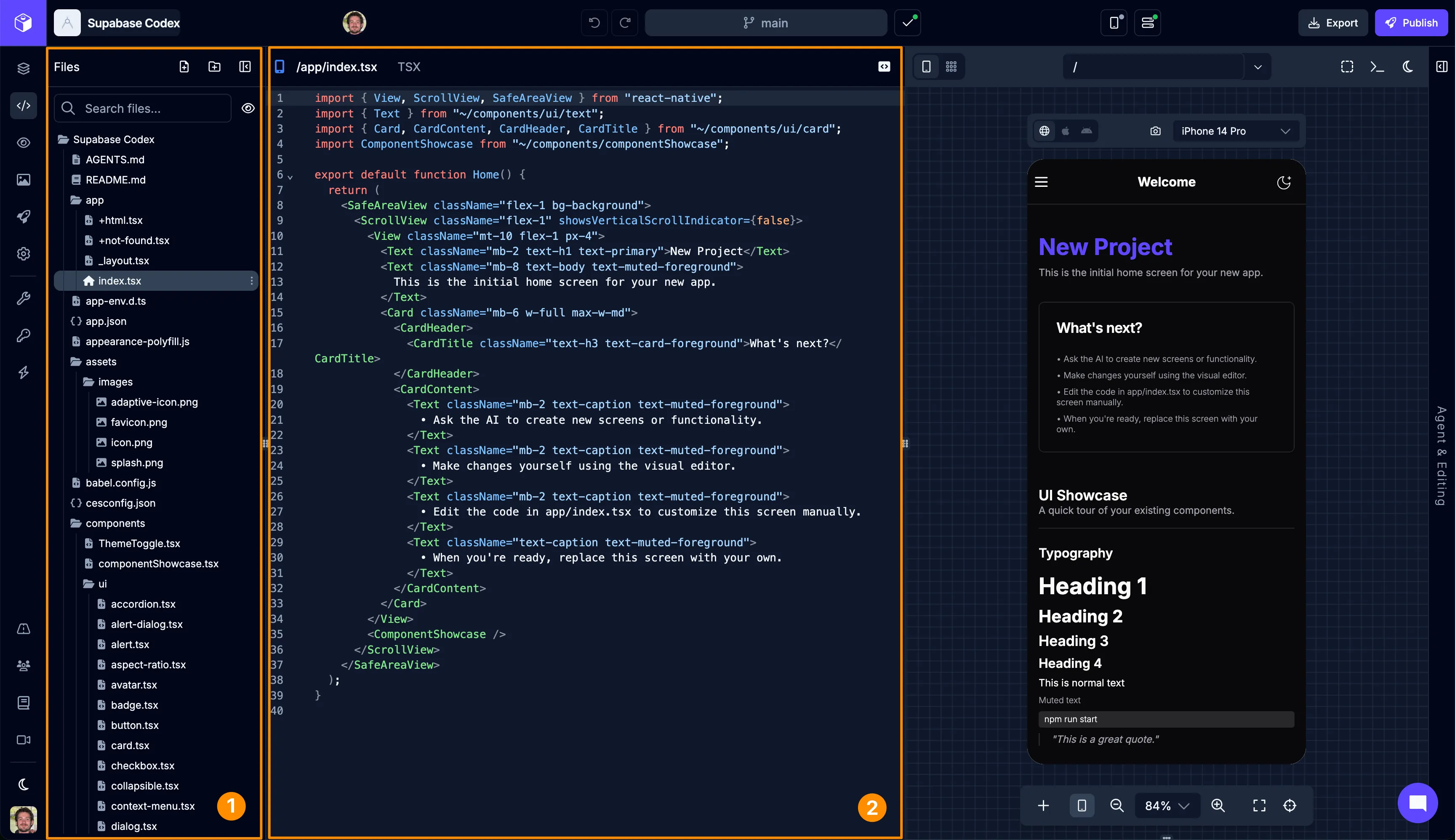Switch the preview to grid view
Viewport: 1455px width, 840px height.
coord(951,66)
